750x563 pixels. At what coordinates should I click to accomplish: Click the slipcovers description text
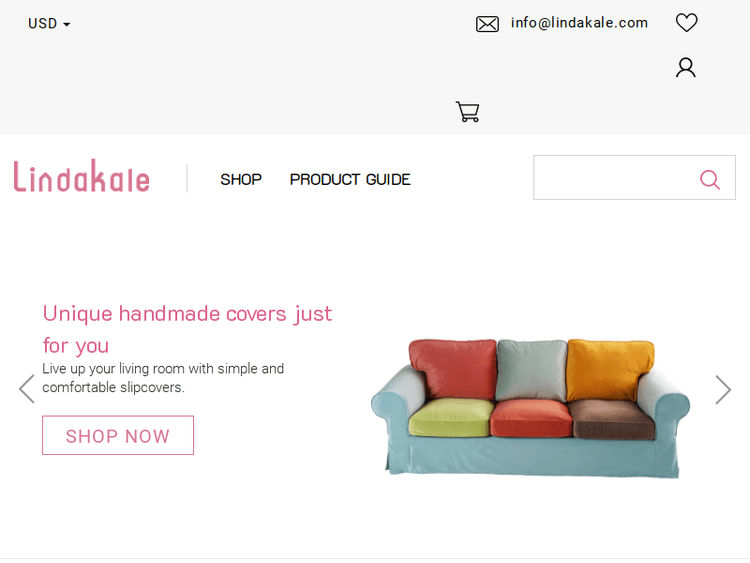(x=163, y=378)
